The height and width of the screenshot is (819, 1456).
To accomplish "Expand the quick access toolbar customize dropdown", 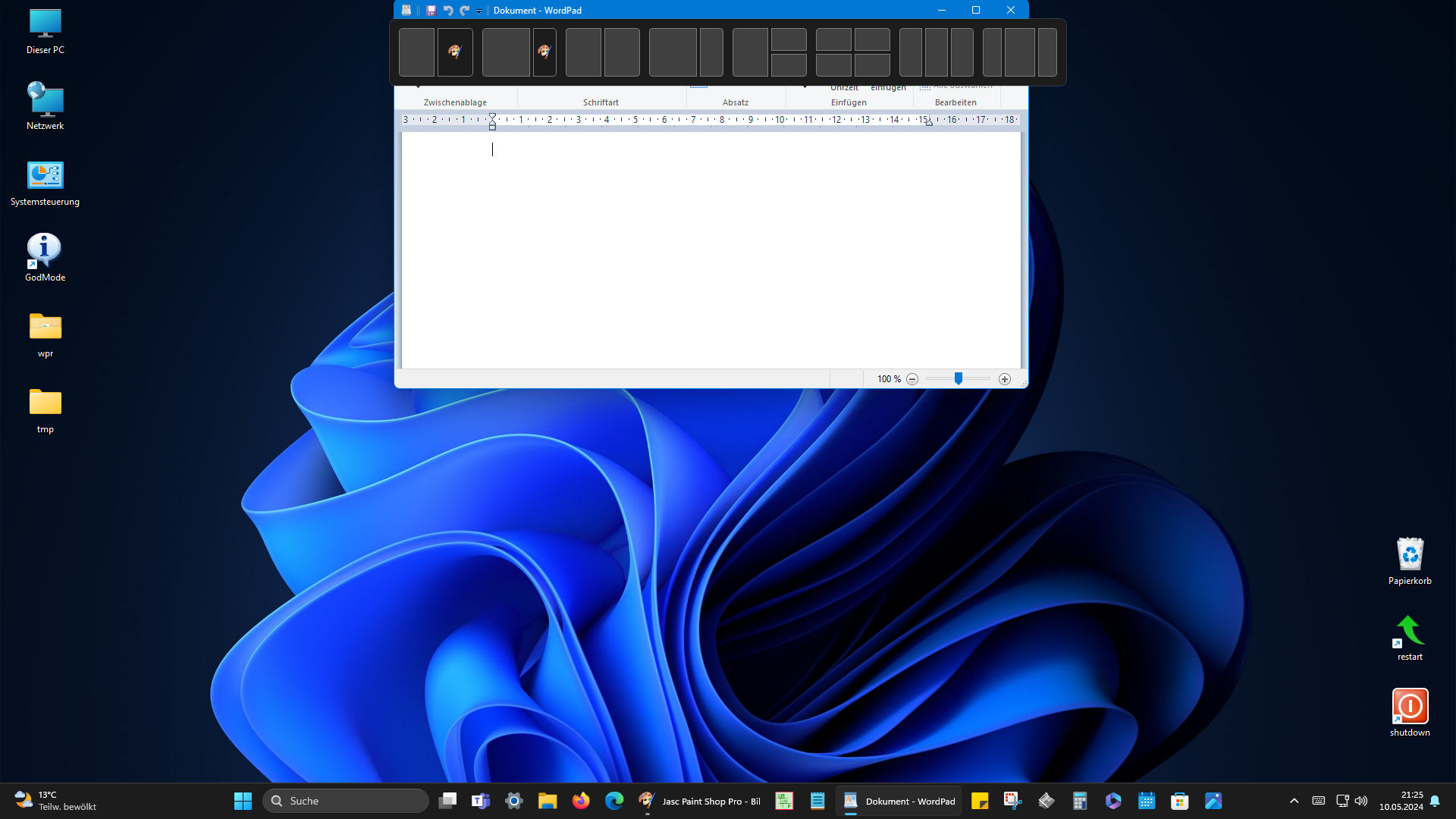I will (479, 11).
